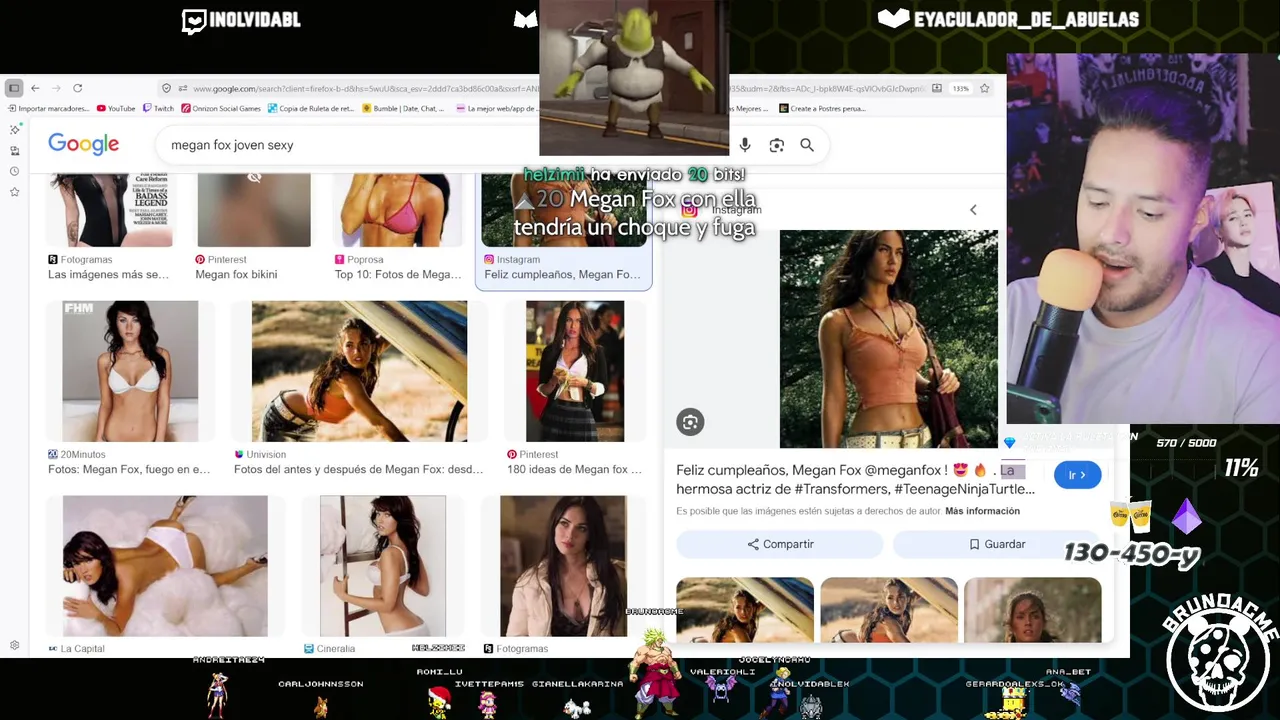Start voice search with the microphone icon
This screenshot has width=1280, height=720.
745,145
